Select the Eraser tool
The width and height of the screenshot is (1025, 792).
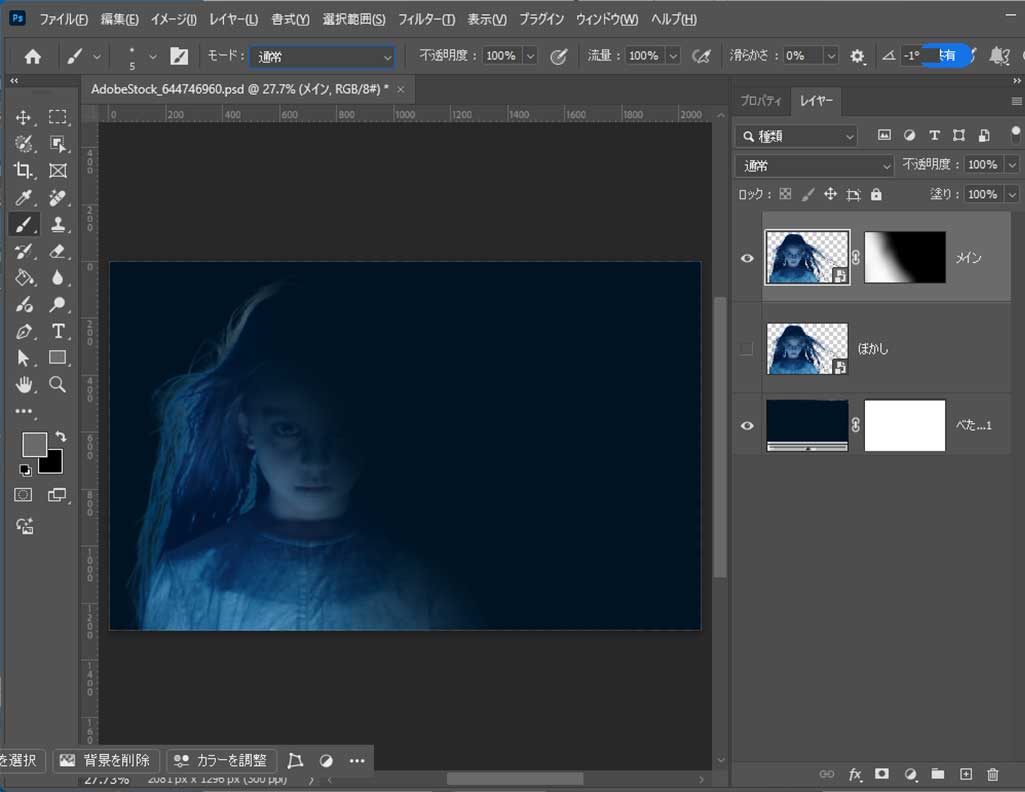(x=58, y=251)
